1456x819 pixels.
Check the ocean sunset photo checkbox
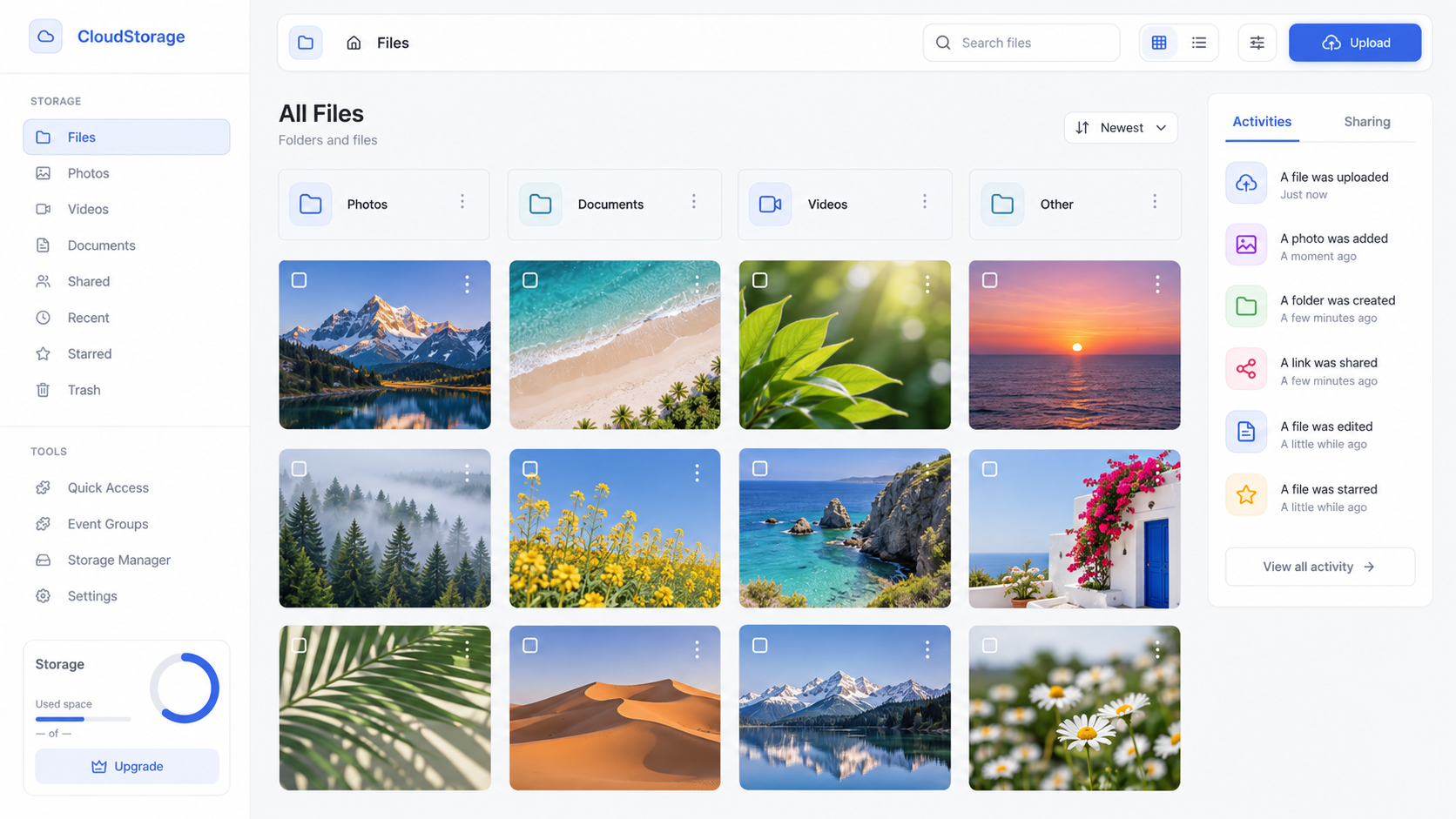coord(989,280)
